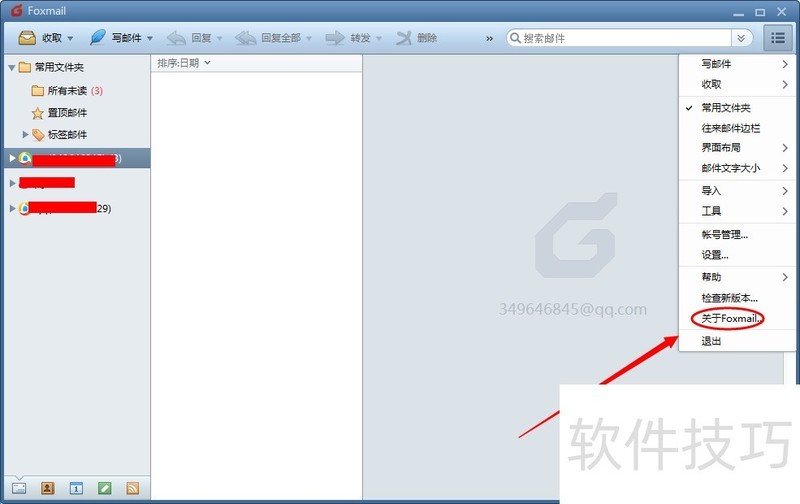Click the main menu list icon
Viewport: 800px width, 504px height.
click(x=777, y=38)
